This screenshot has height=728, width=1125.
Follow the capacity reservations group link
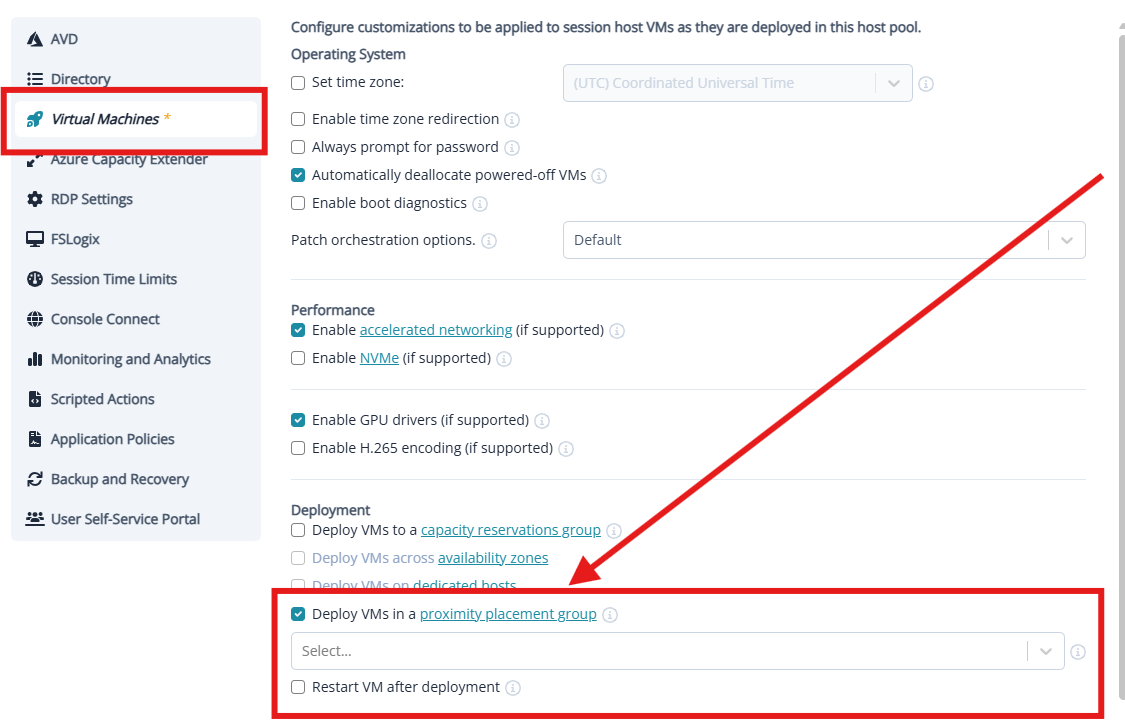tap(511, 530)
